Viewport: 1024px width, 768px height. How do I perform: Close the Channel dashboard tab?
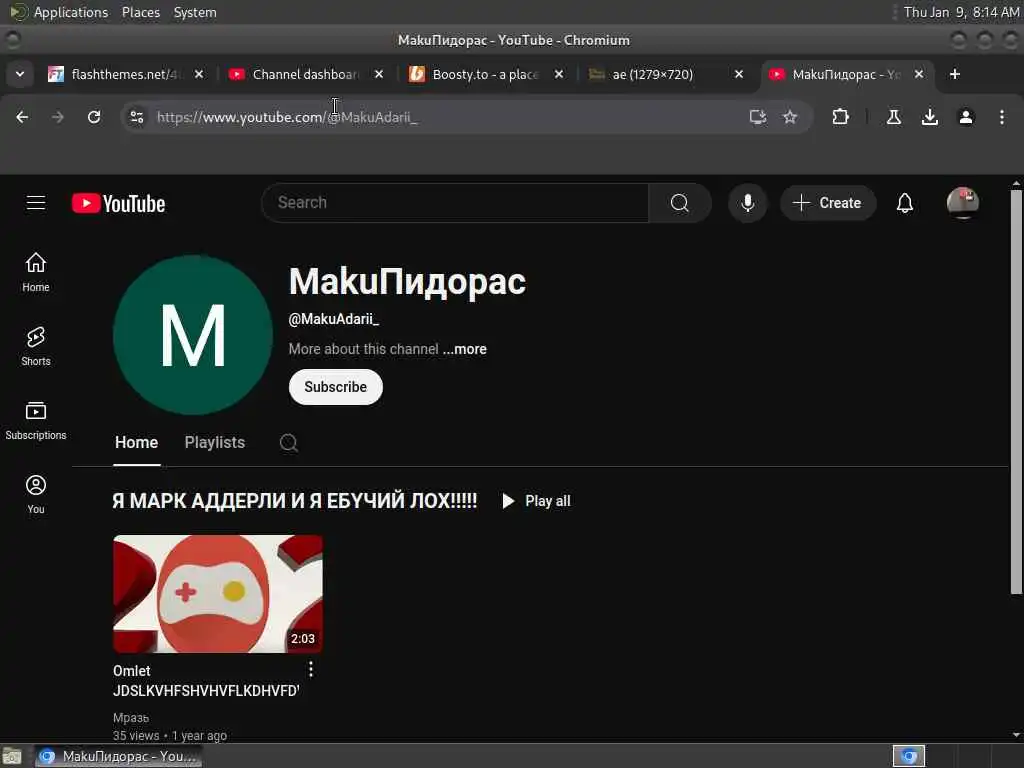point(379,74)
